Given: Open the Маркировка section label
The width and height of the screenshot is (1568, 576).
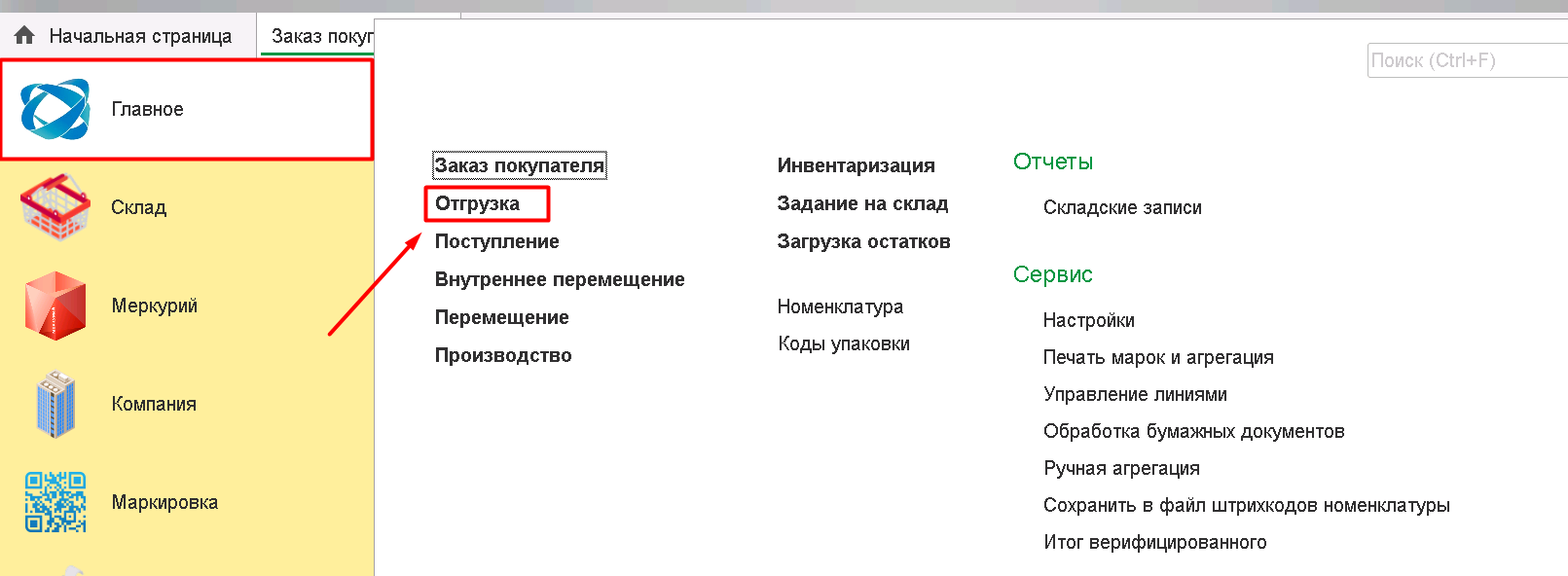Looking at the screenshot, I should tap(164, 502).
